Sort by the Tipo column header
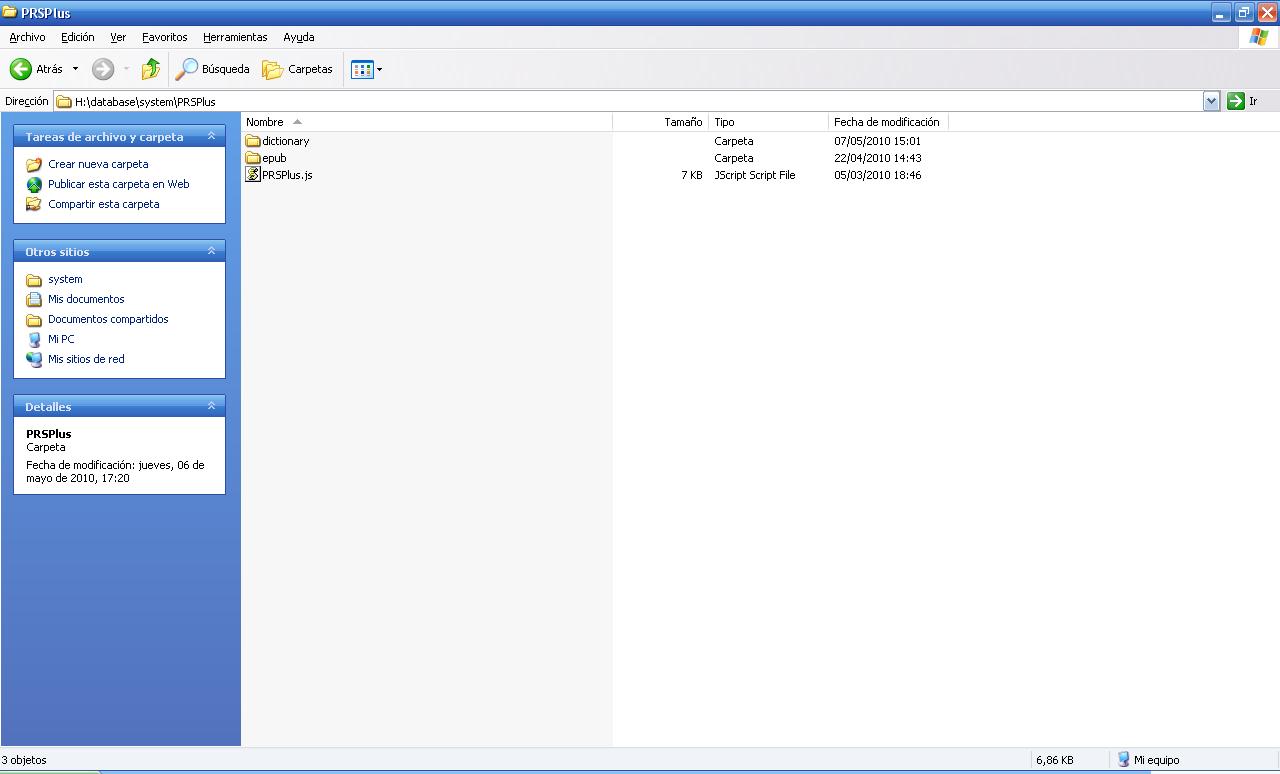Screen dimensions: 1280x774 click(x=768, y=122)
